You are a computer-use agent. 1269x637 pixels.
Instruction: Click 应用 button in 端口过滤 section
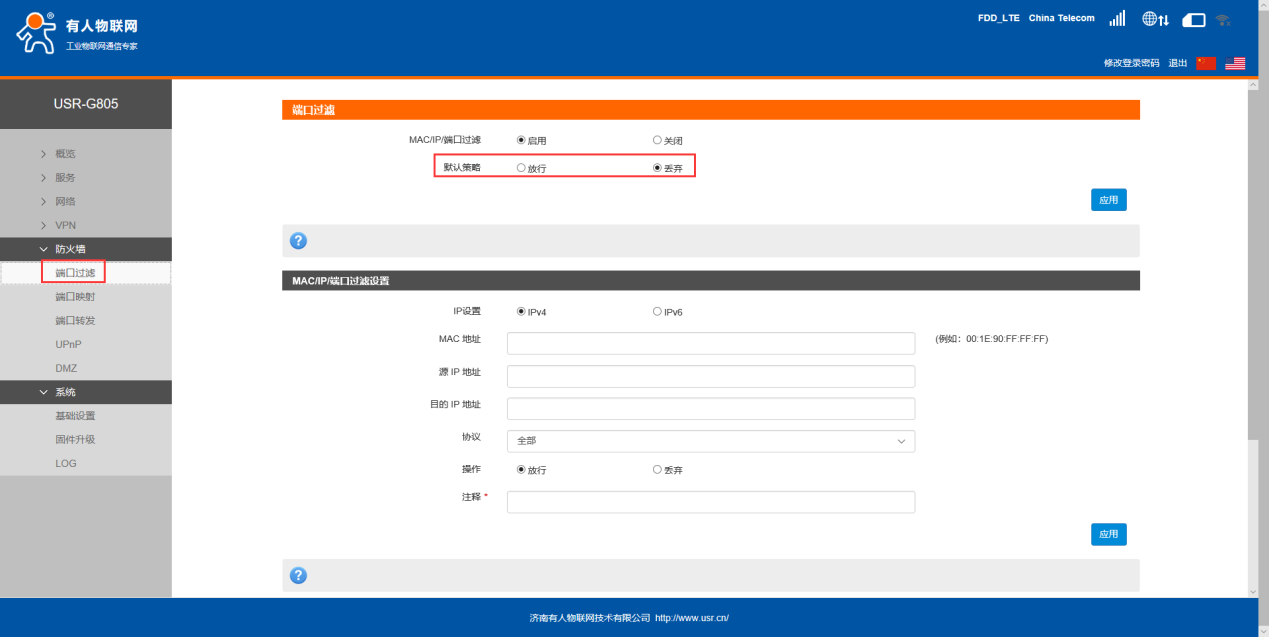point(1108,200)
